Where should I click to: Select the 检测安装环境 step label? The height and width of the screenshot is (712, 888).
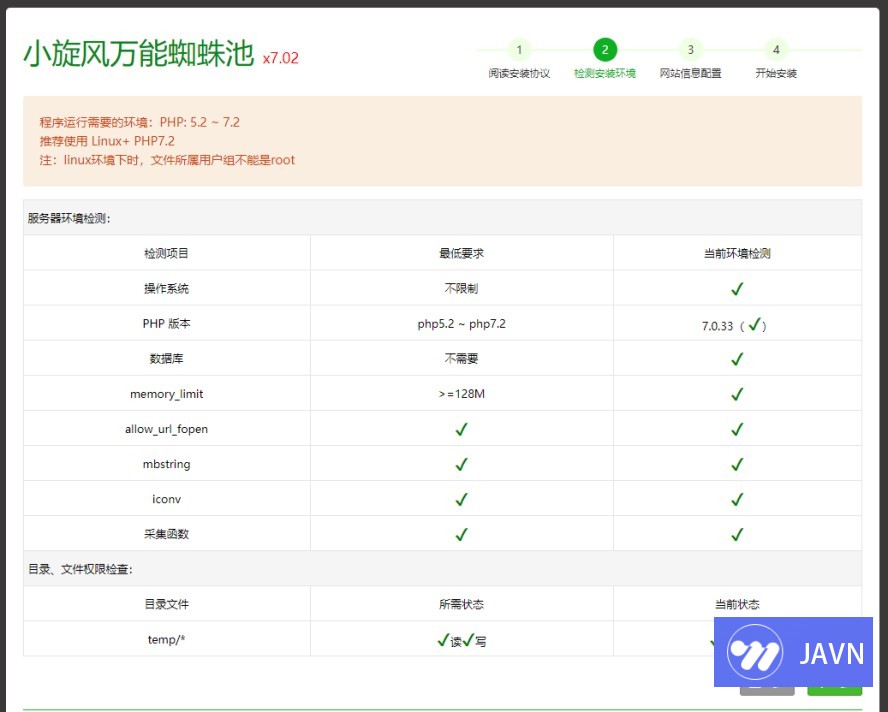(605, 74)
